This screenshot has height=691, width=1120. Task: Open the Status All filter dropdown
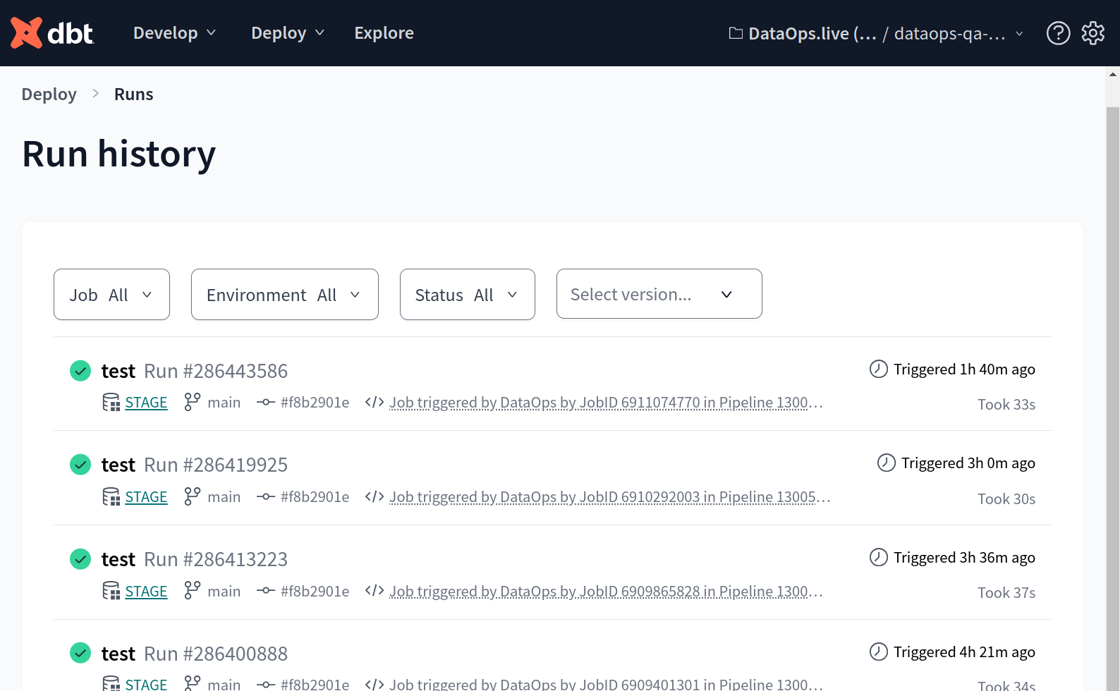pyautogui.click(x=467, y=295)
